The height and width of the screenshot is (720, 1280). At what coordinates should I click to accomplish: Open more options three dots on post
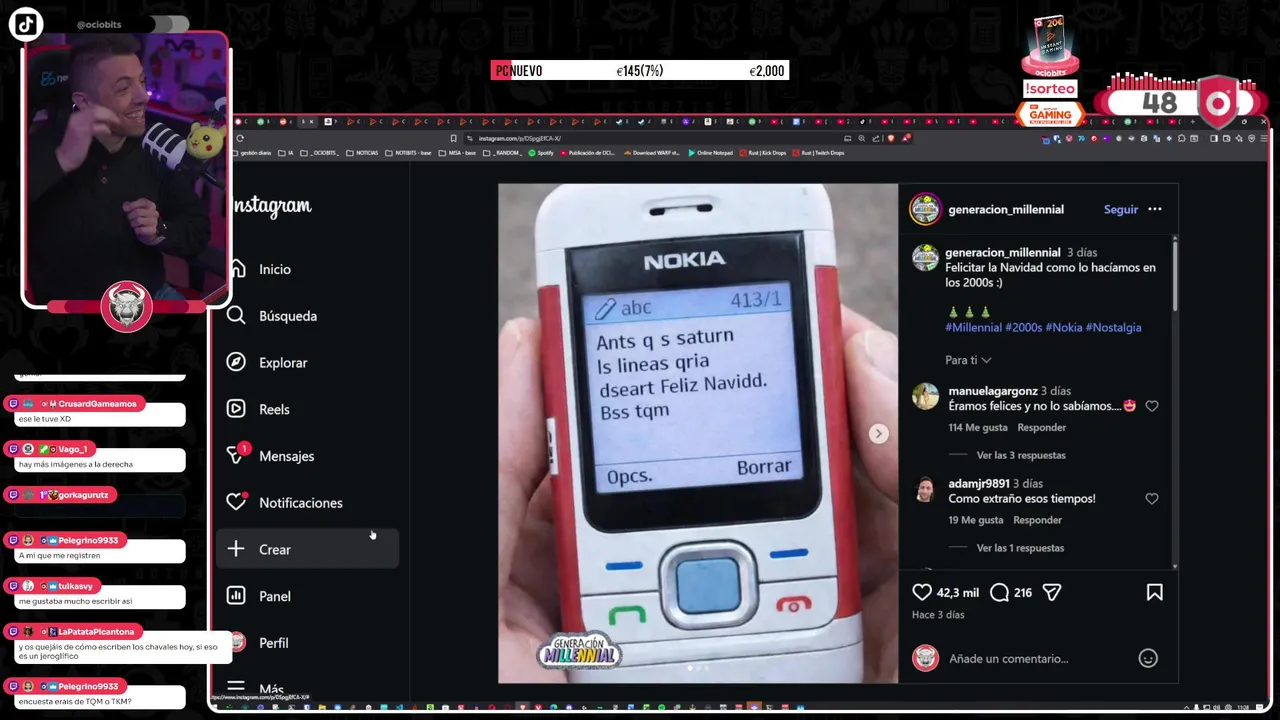(1155, 209)
